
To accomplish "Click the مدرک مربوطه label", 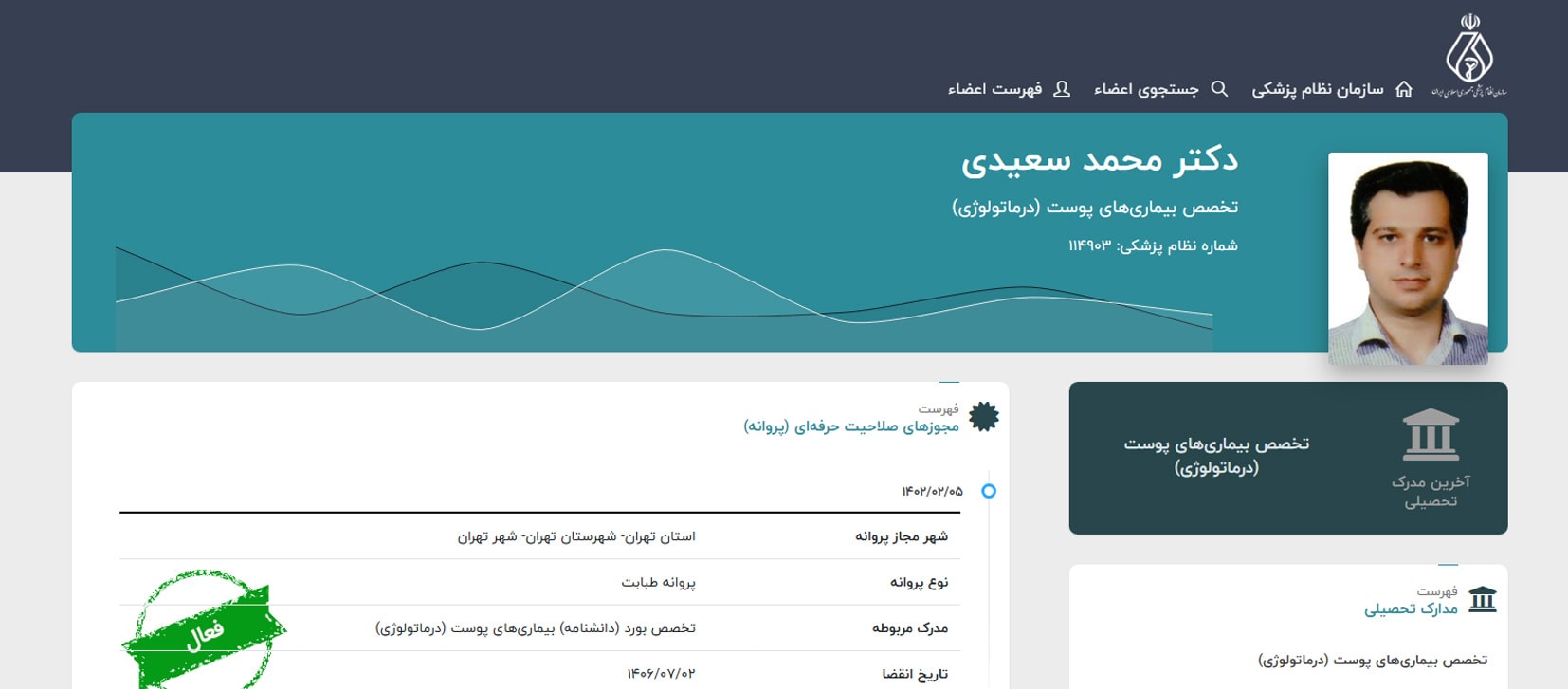I will 910,627.
